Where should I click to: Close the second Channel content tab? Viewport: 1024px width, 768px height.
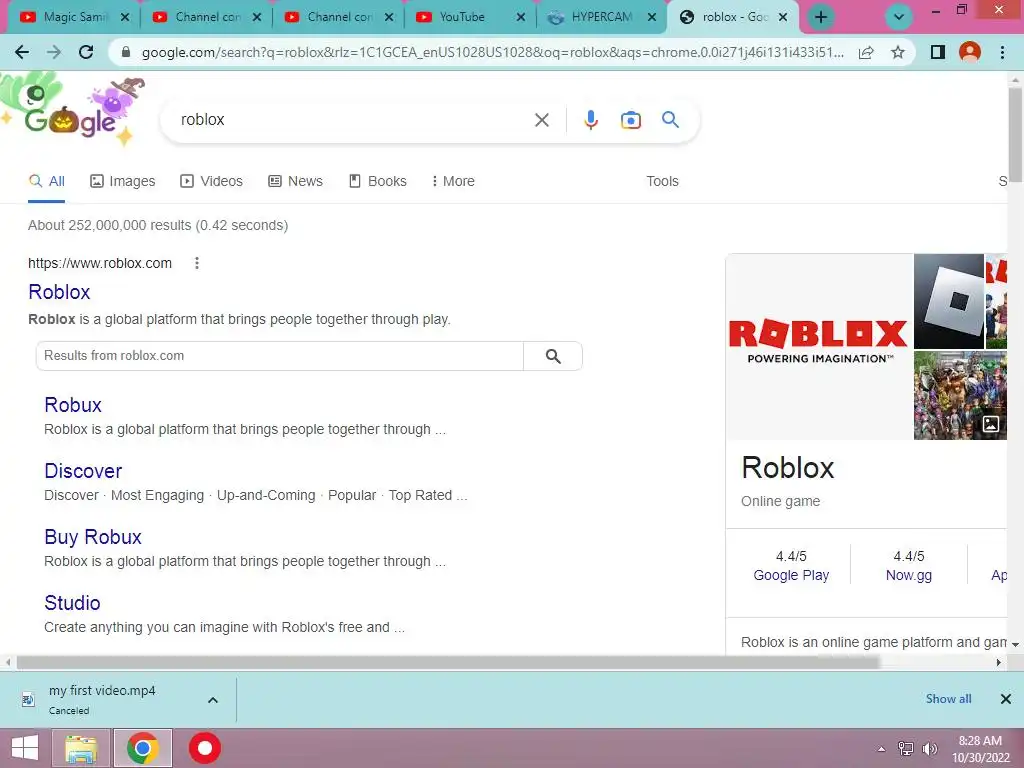tap(389, 18)
